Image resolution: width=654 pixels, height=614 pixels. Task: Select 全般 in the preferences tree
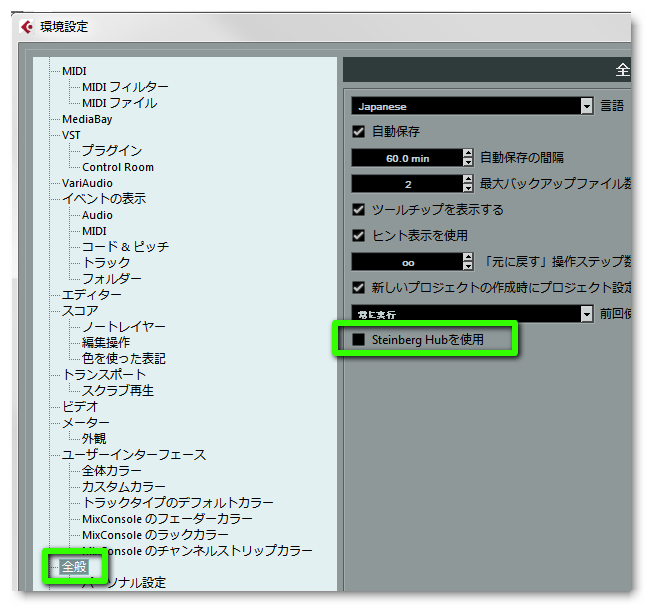tap(74, 567)
